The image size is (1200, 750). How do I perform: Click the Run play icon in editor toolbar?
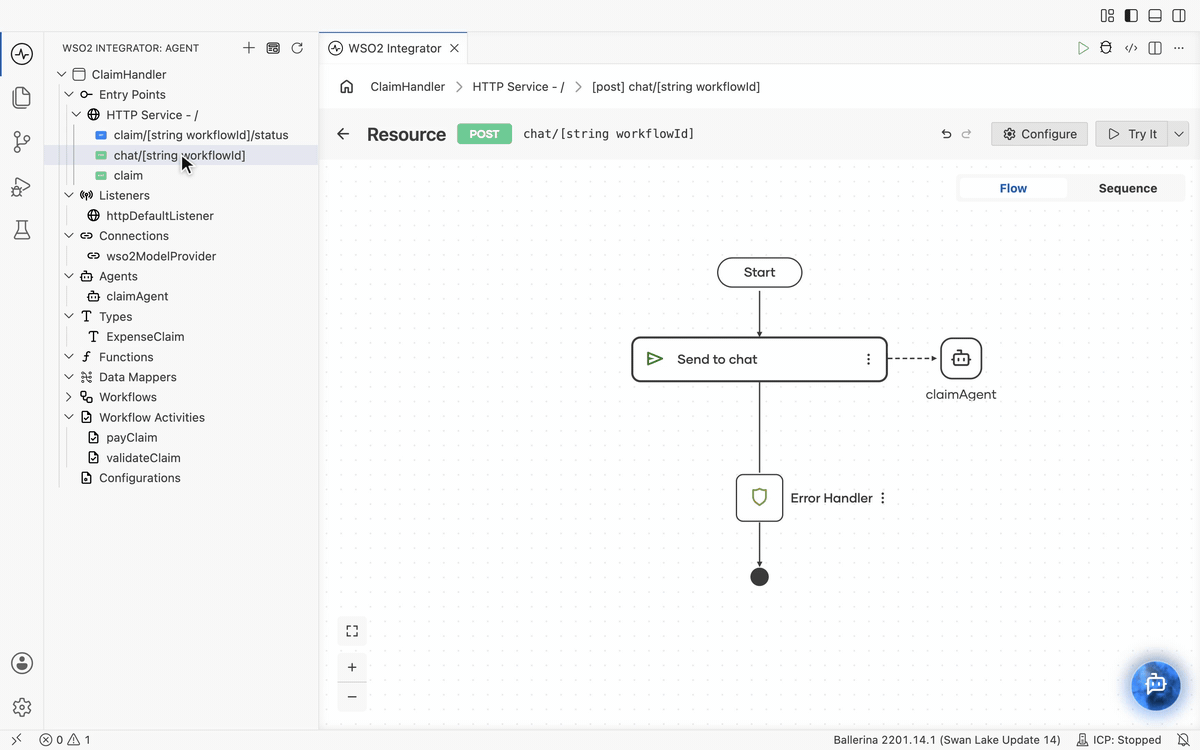pos(1083,48)
